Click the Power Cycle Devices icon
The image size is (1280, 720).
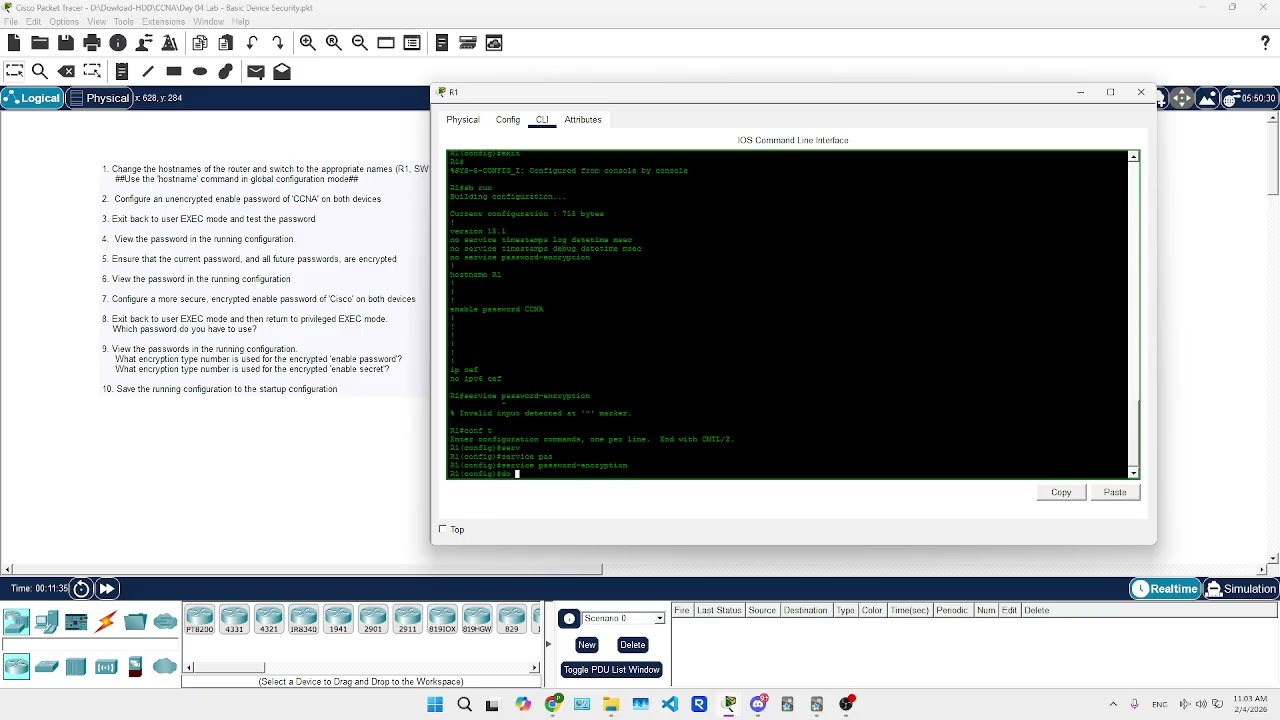82,589
